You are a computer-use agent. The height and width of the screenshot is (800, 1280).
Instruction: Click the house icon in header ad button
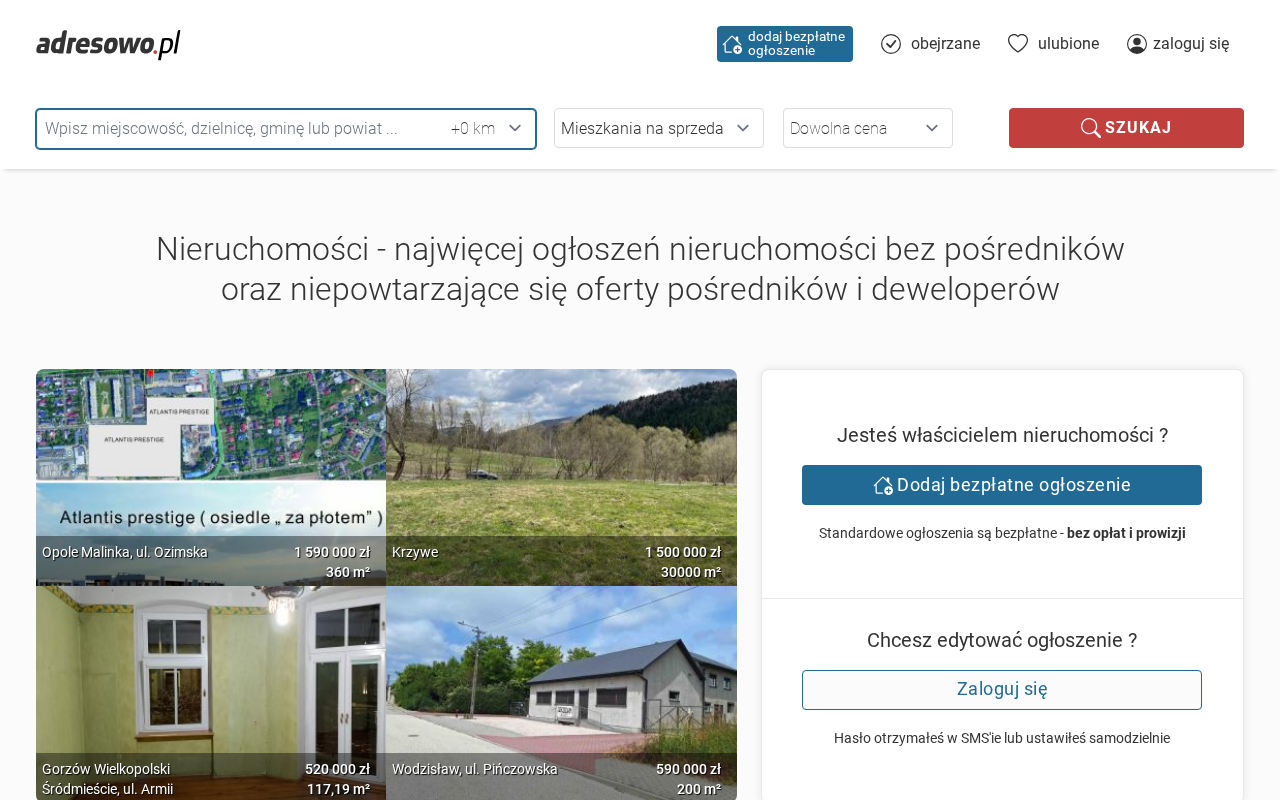pos(732,44)
